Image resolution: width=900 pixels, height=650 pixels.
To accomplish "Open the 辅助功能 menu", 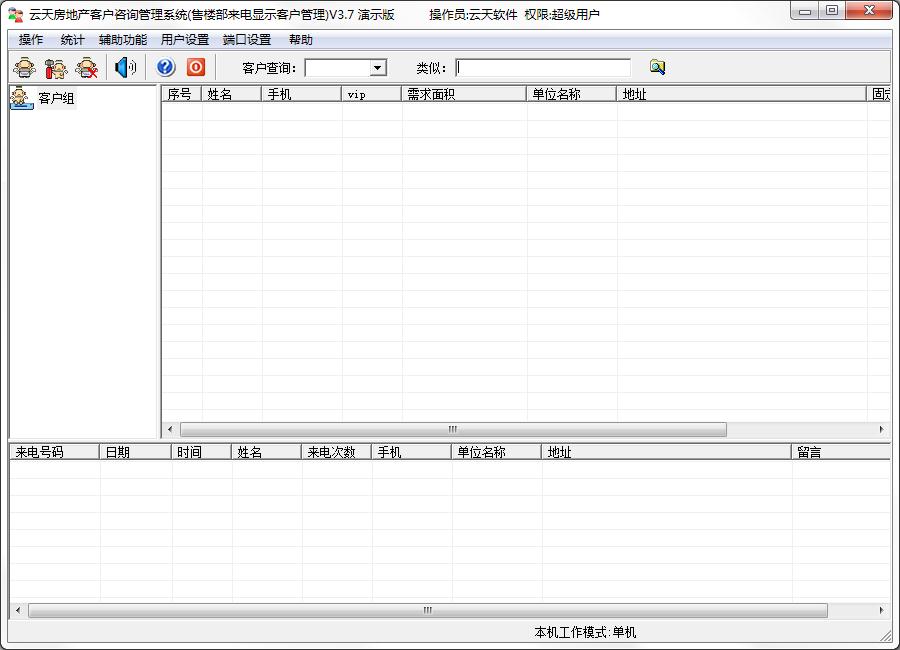I will (123, 40).
